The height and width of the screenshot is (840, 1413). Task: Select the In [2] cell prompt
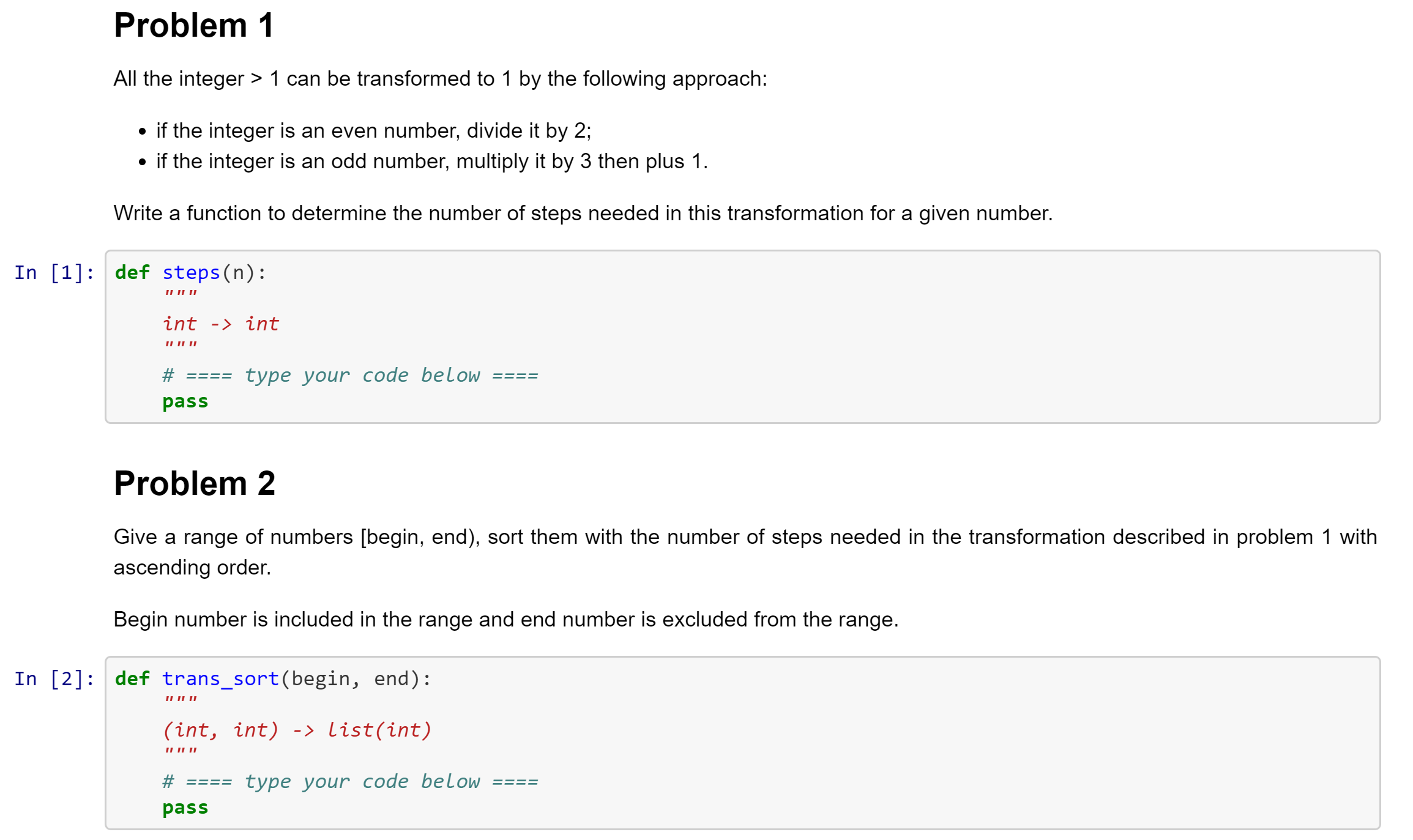click(x=54, y=679)
